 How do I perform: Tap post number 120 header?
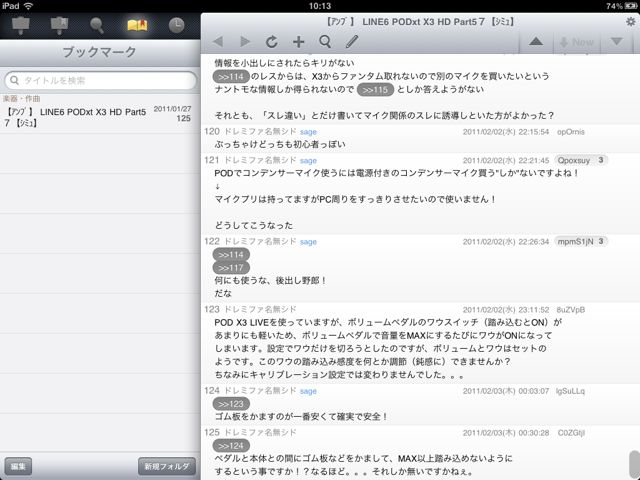[212, 131]
